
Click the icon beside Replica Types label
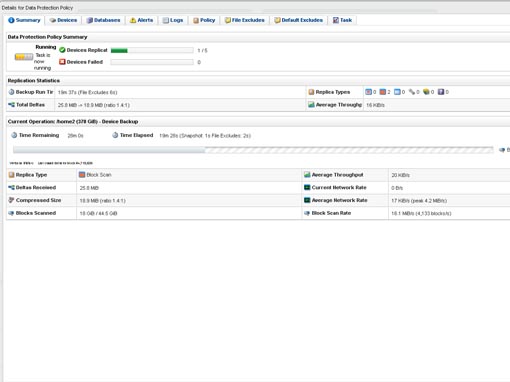[x=311, y=92]
